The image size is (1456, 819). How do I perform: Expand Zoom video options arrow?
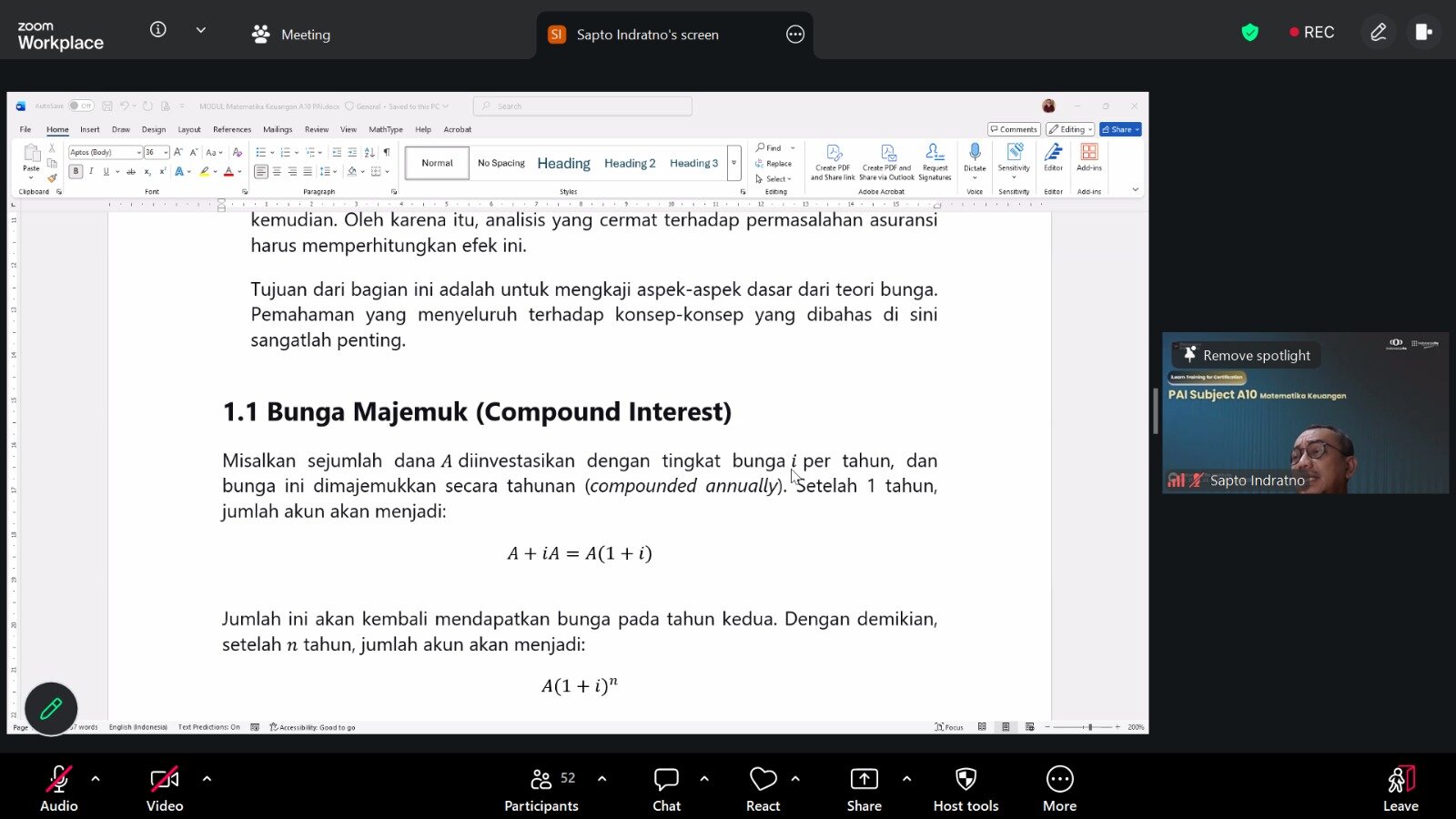point(207,779)
